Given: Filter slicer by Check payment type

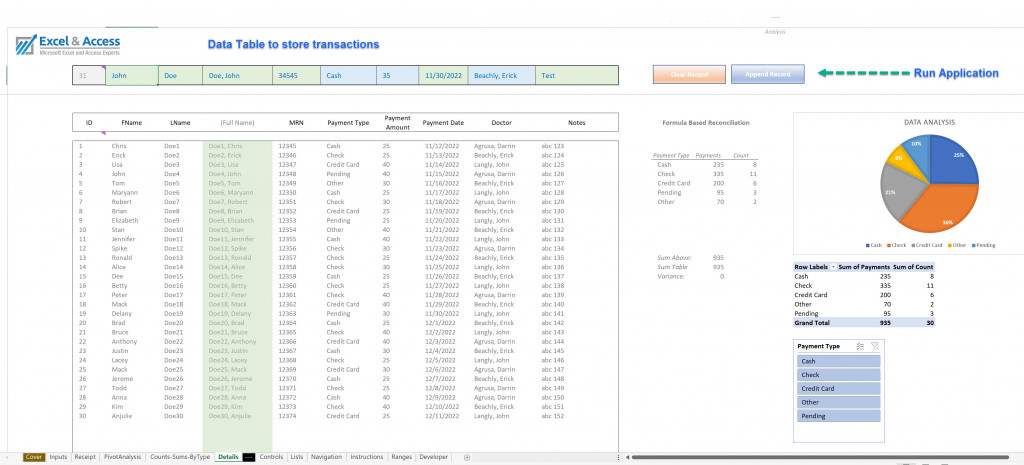Looking at the screenshot, I should (839, 375).
